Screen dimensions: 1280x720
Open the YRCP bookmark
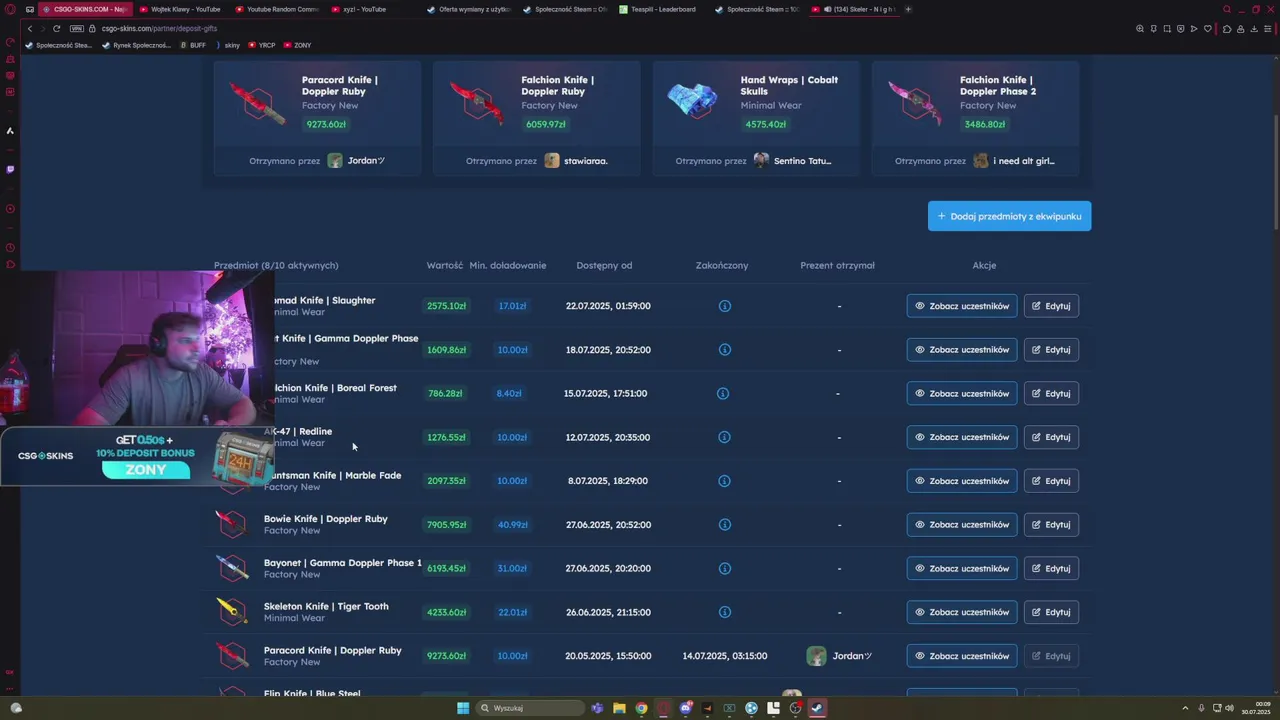(262, 45)
